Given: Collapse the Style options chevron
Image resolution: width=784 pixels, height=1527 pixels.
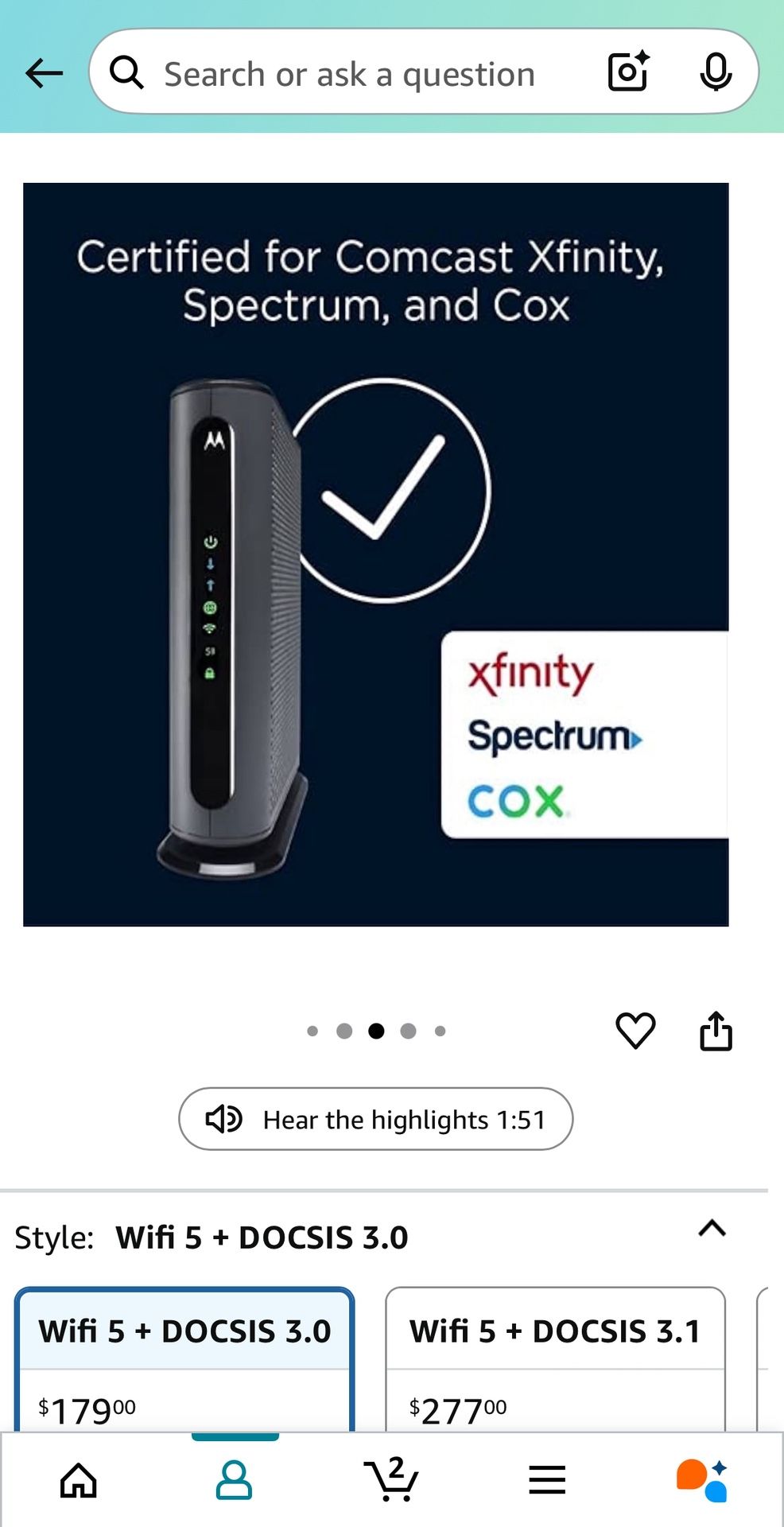Looking at the screenshot, I should pos(712,1229).
